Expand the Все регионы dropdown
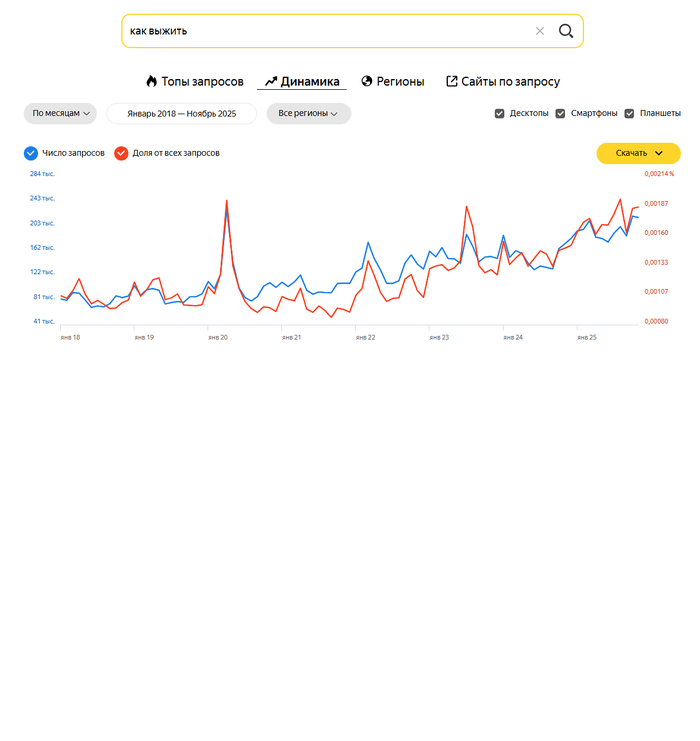This screenshot has height=741, width=700. tap(308, 114)
